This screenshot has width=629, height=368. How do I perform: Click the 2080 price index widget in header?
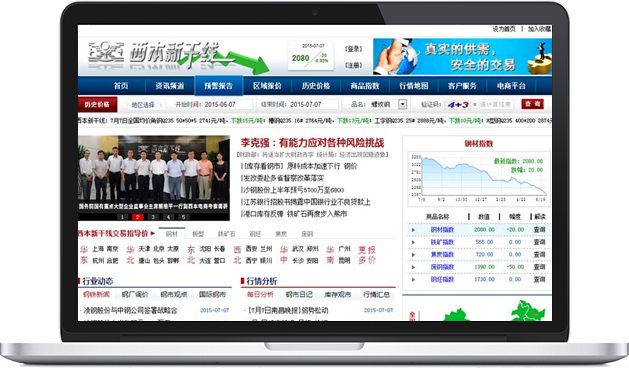click(x=310, y=56)
